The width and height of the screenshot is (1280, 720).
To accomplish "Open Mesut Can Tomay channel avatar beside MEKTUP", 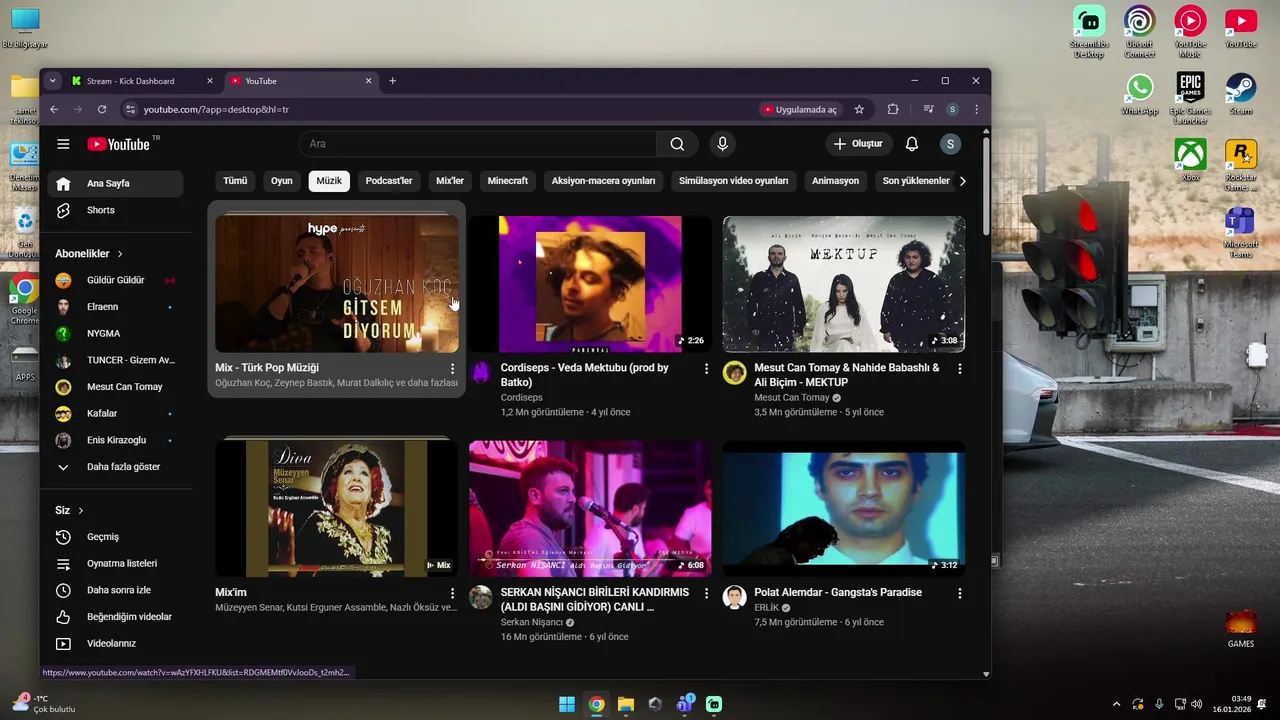I will (x=735, y=373).
